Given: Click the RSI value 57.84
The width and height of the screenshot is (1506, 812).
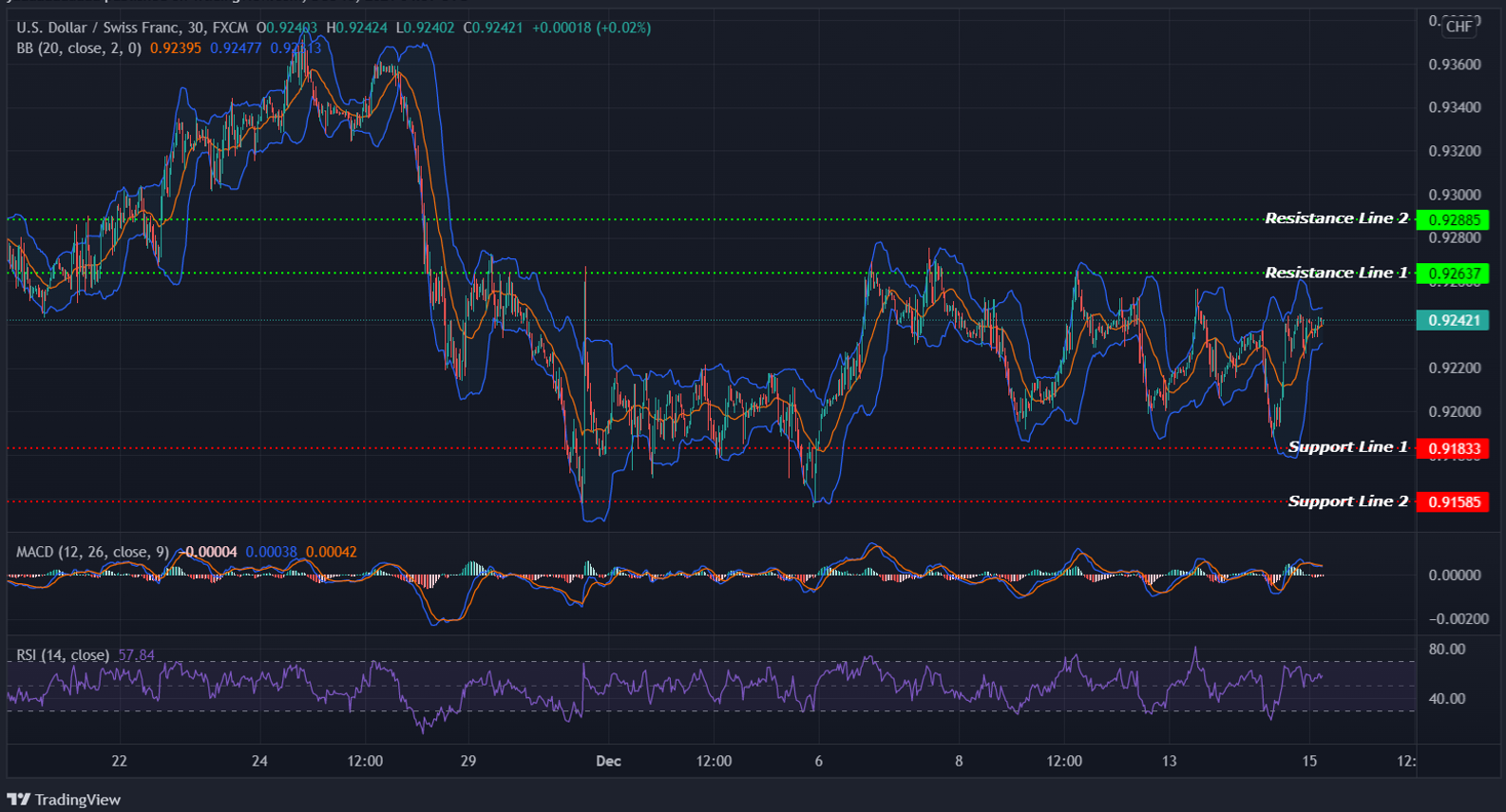Looking at the screenshot, I should 136,655.
